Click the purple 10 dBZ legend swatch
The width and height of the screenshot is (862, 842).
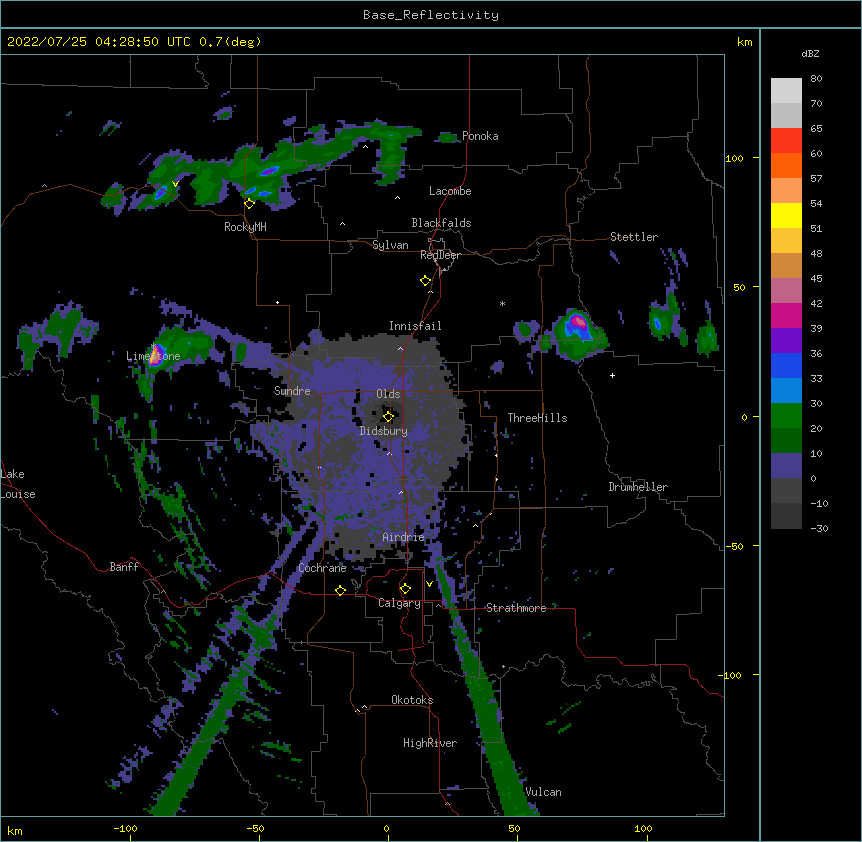(x=786, y=466)
